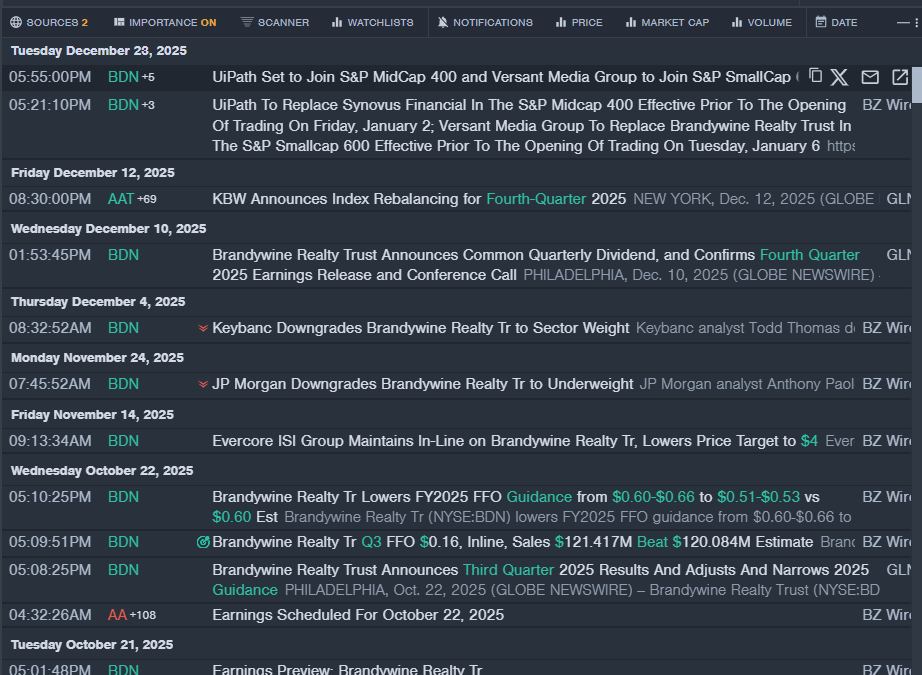
Task: Open Earnings Preview: Brandywine Realty Tr headline
Action: coord(347,670)
